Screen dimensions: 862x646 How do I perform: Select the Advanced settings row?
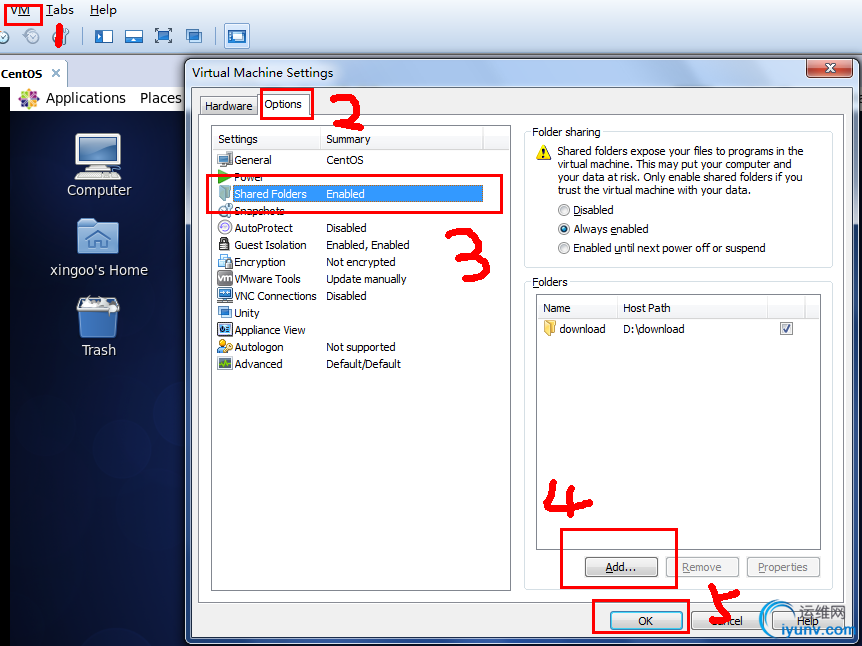(350, 364)
